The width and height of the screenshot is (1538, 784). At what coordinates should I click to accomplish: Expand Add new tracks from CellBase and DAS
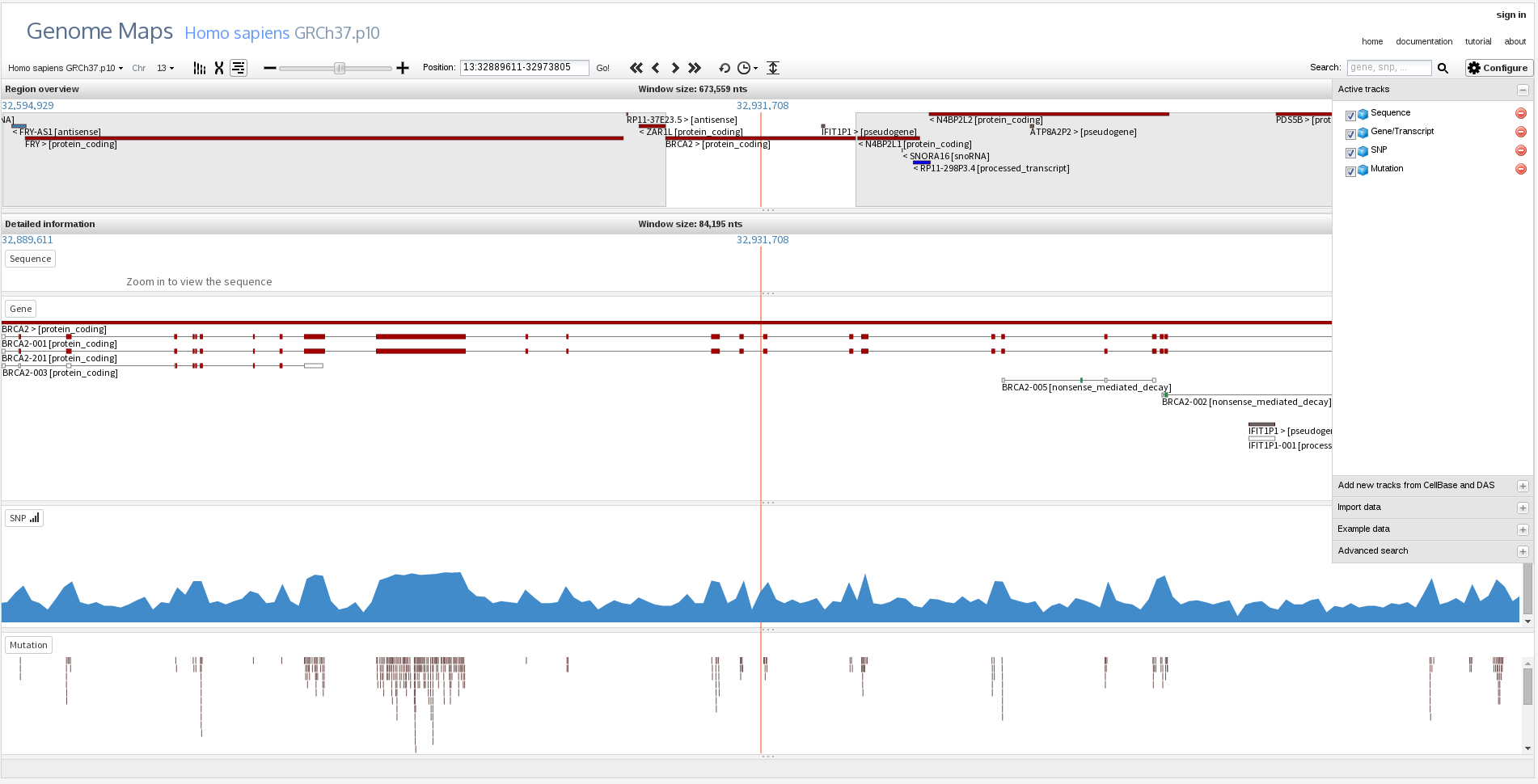(x=1523, y=486)
